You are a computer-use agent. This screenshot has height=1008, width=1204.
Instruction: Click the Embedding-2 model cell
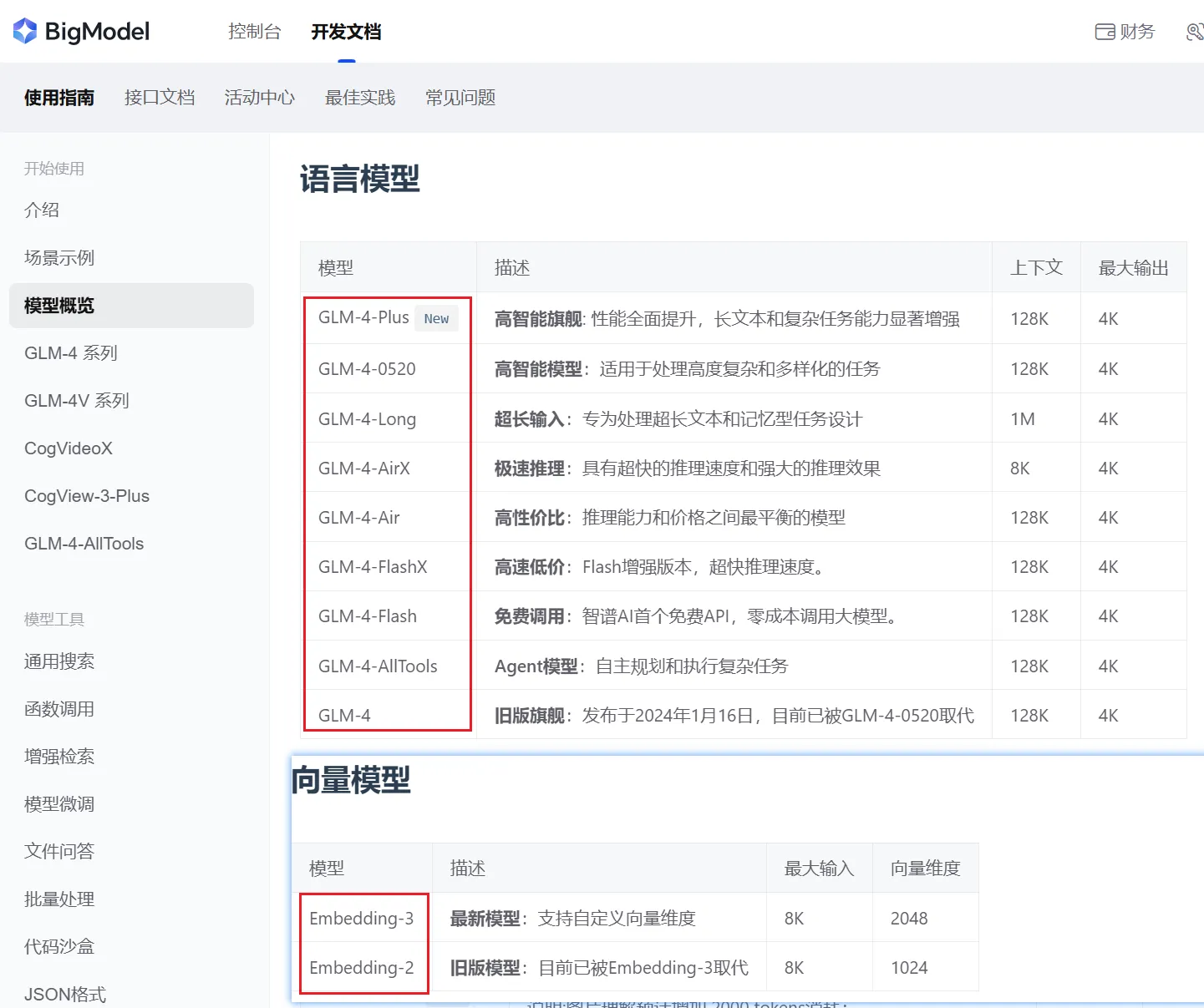[x=361, y=968]
